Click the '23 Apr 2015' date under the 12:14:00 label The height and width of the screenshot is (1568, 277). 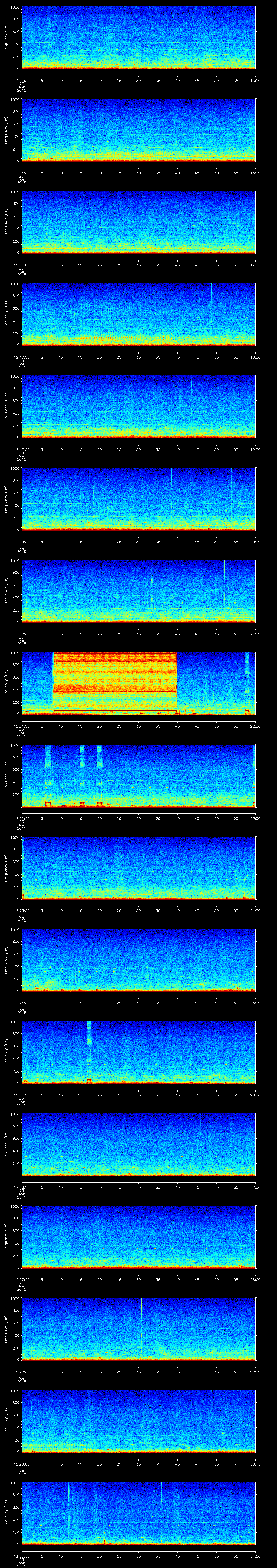pyautogui.click(x=21, y=87)
